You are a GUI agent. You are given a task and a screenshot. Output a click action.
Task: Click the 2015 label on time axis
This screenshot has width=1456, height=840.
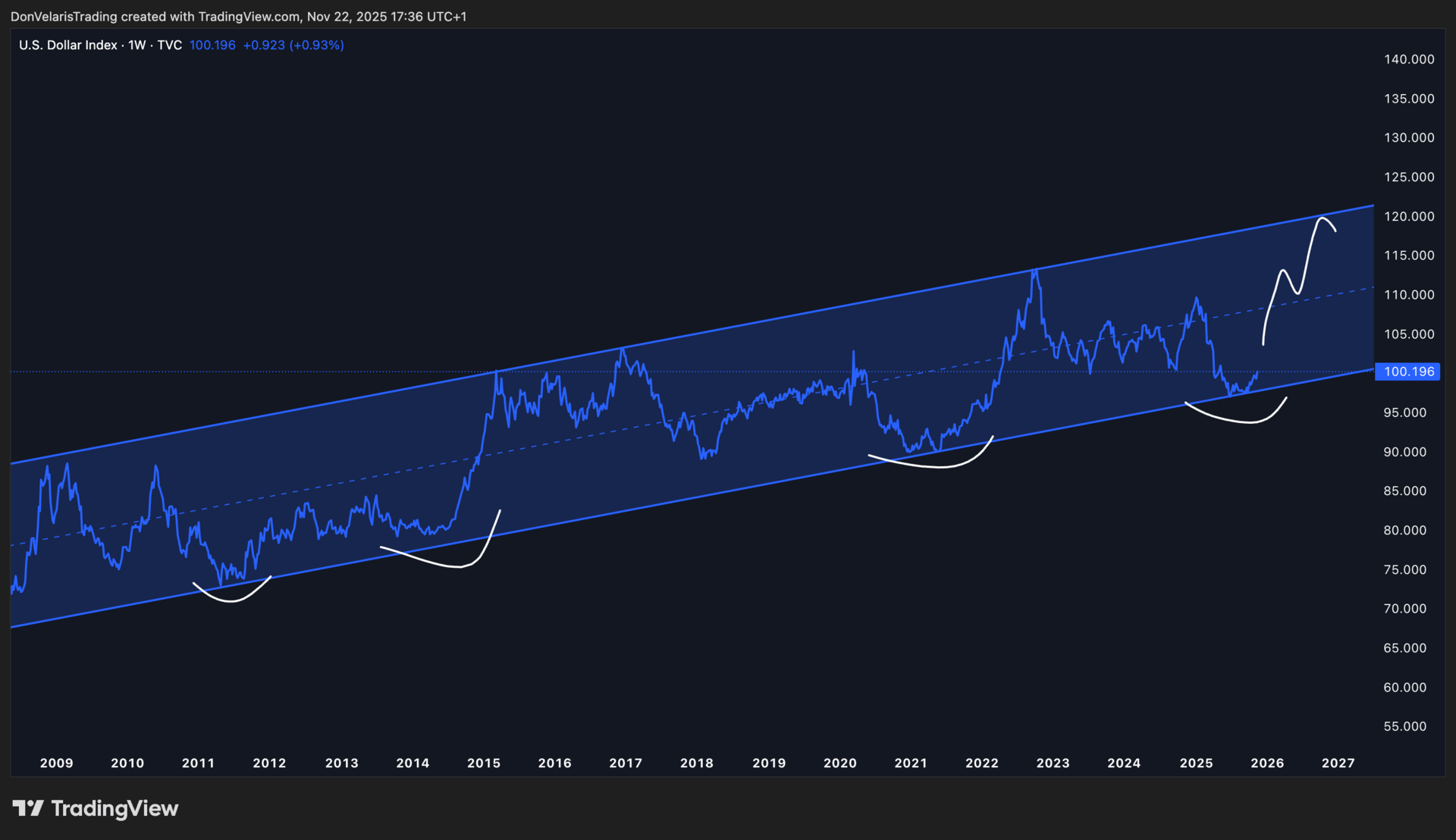coord(483,763)
